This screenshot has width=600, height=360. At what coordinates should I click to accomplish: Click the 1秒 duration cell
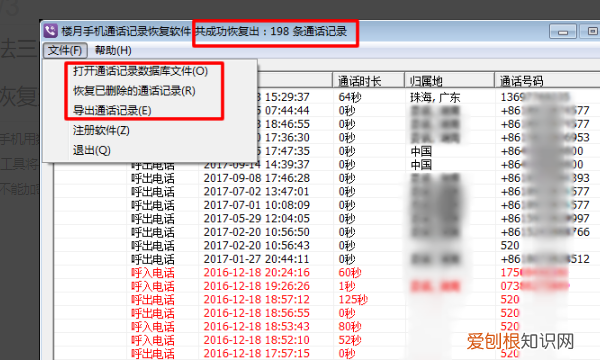click(x=347, y=286)
